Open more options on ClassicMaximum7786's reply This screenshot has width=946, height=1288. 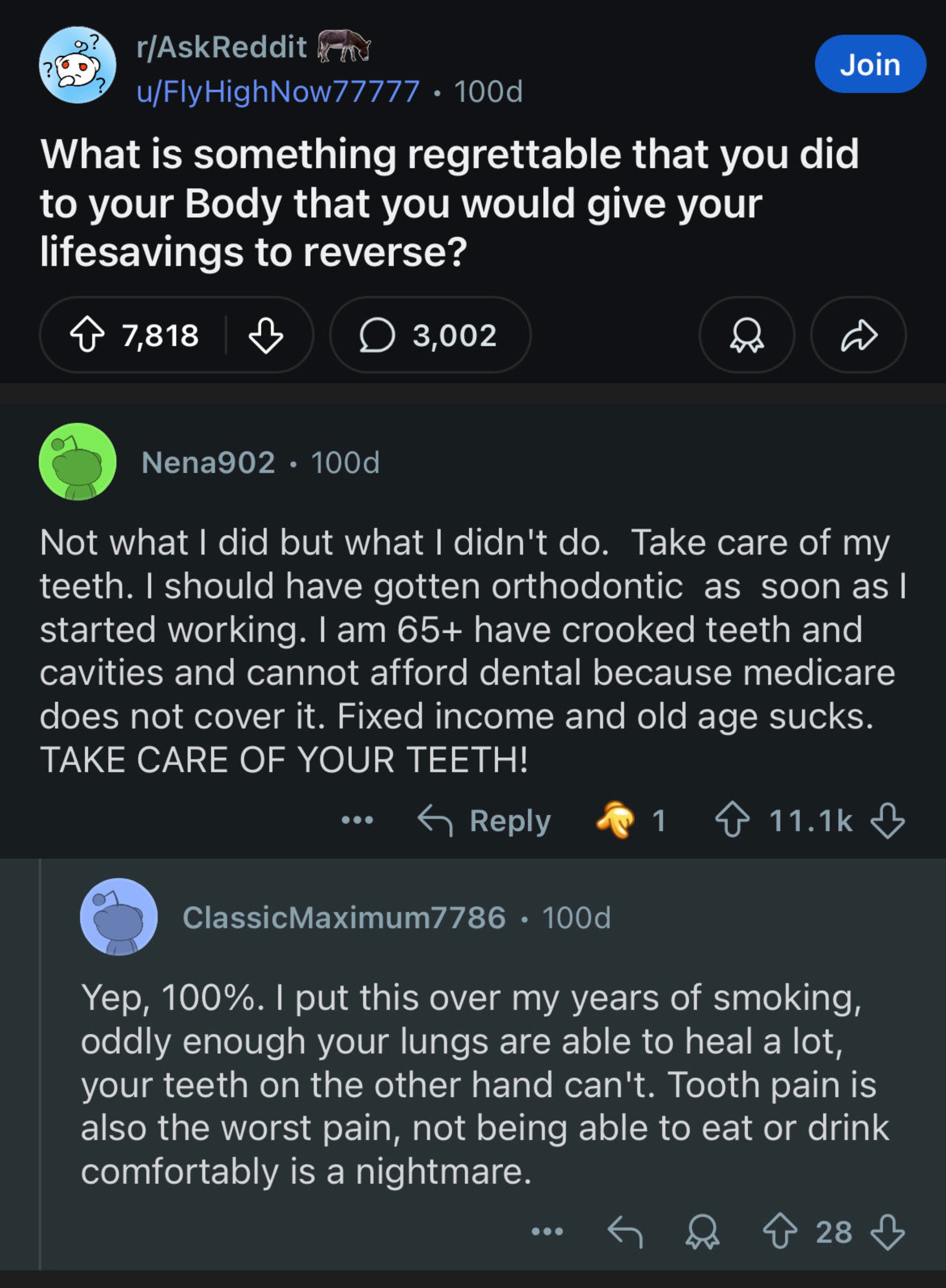548,1231
